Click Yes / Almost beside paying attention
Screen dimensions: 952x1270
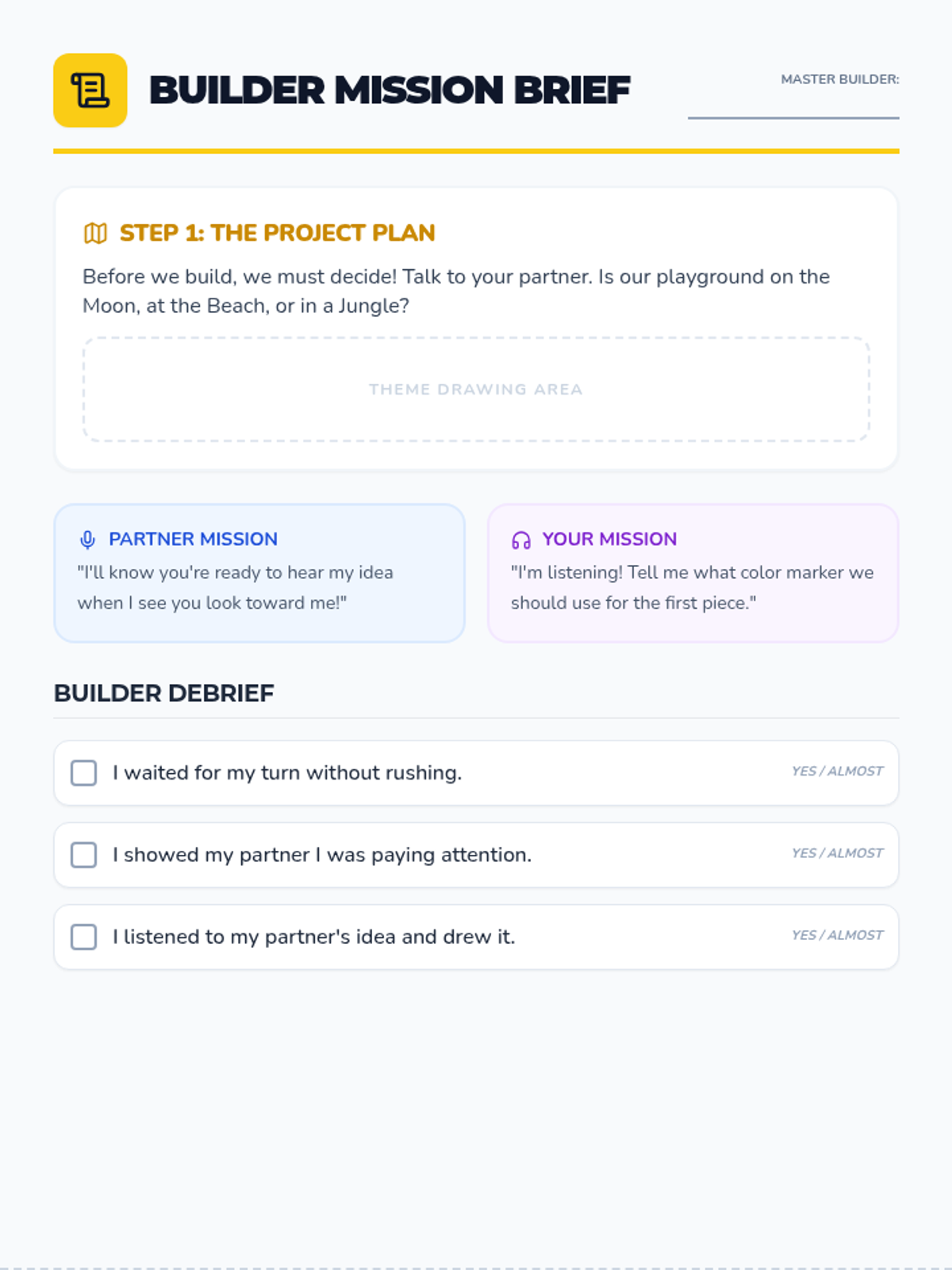[x=837, y=853]
